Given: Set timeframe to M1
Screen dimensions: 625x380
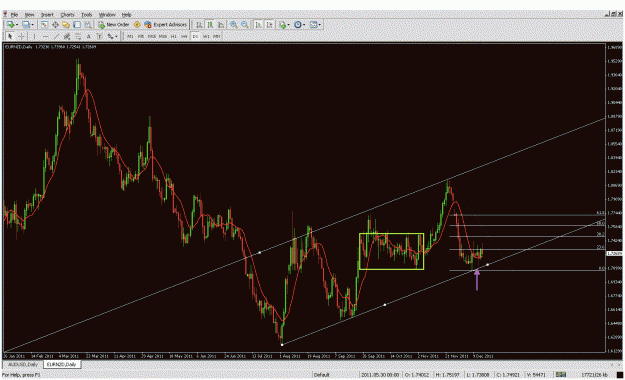Looking at the screenshot, I should pyautogui.click(x=130, y=36).
